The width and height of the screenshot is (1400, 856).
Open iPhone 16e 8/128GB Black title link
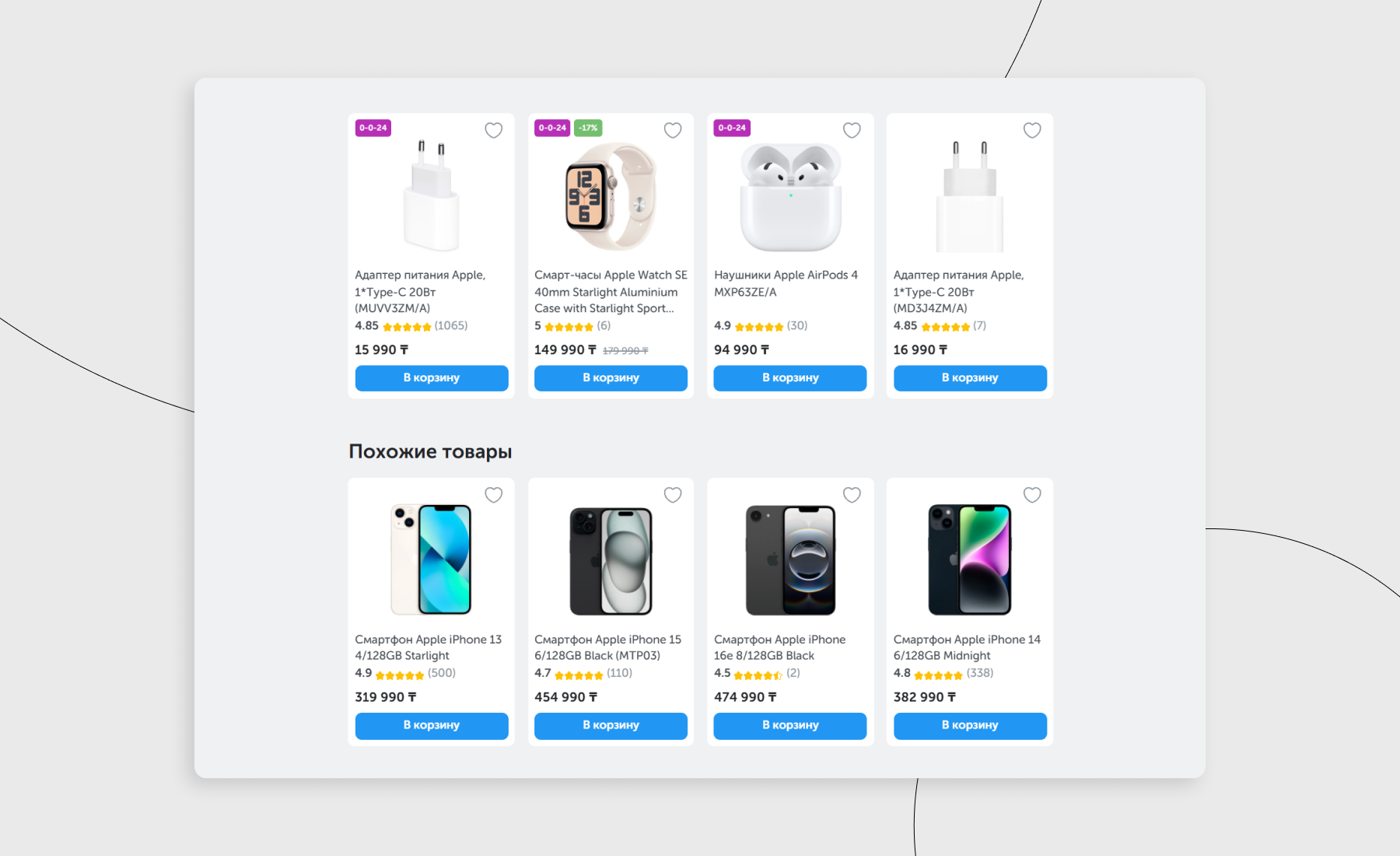779,647
